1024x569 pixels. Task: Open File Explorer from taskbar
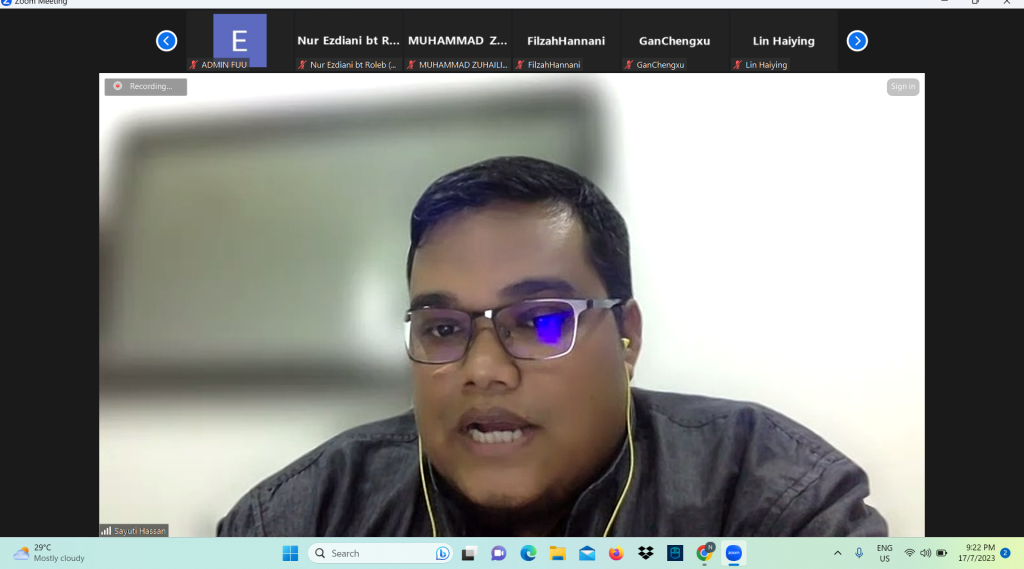557,553
